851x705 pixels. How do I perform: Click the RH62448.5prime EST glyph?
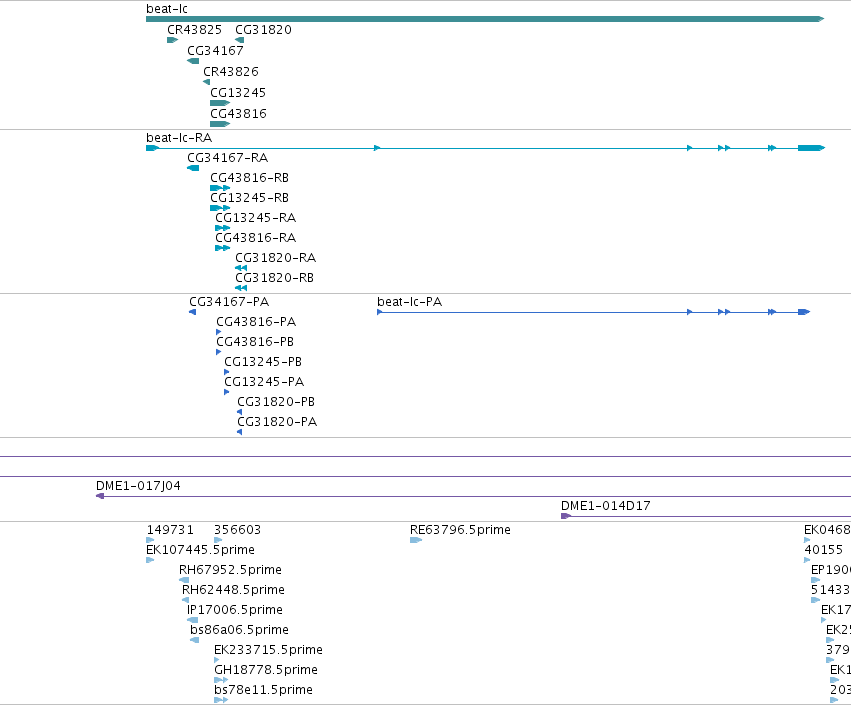186,600
